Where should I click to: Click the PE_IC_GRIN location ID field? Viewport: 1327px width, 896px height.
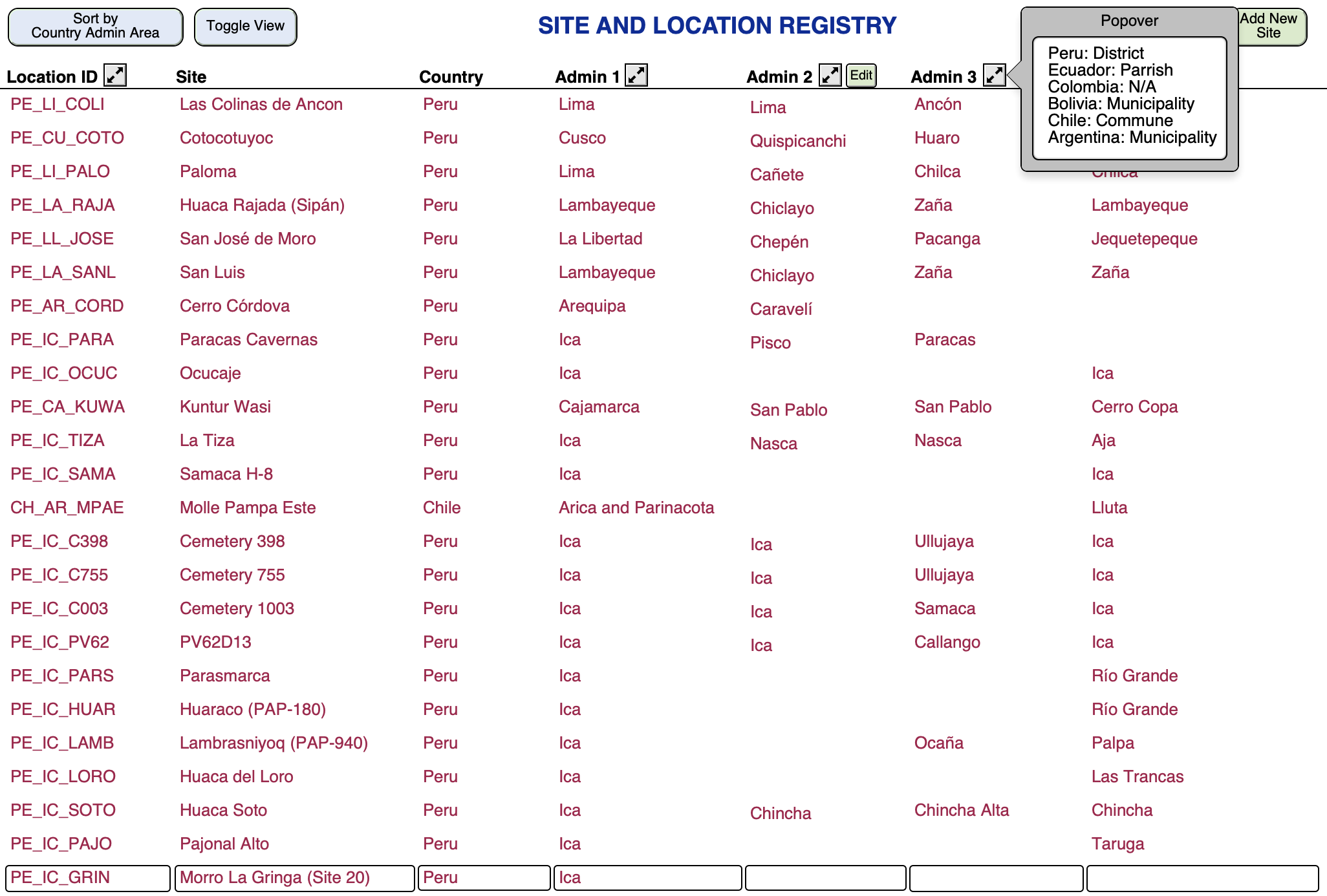[x=88, y=878]
